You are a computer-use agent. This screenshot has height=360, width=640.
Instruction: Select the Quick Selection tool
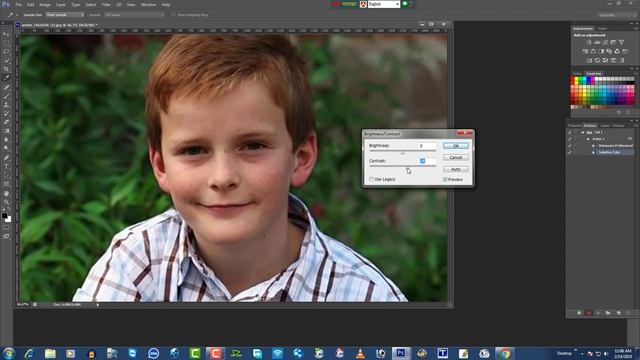point(6,60)
